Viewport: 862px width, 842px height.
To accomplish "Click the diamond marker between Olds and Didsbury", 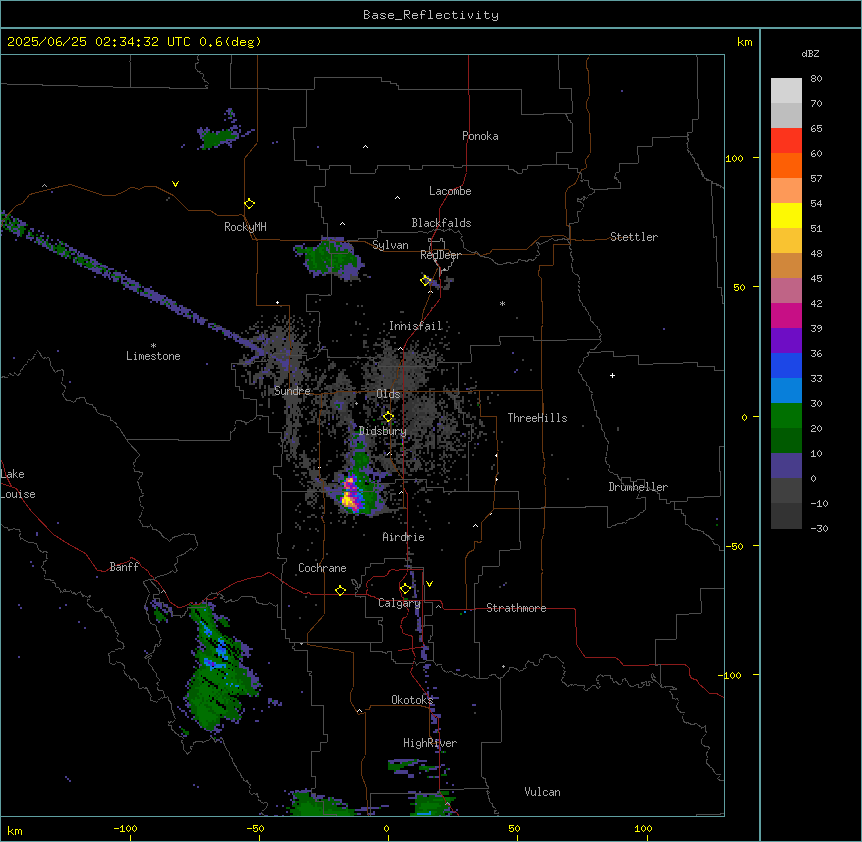I will tap(388, 417).
